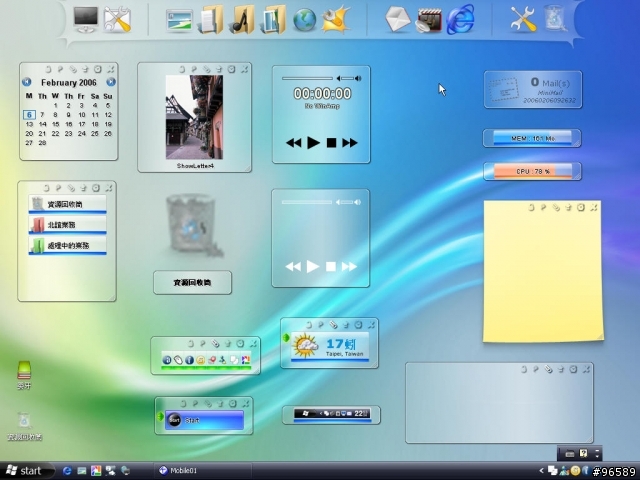
Task: Open the control panel wrench-and-envelope dock icon
Action: coord(117,19)
